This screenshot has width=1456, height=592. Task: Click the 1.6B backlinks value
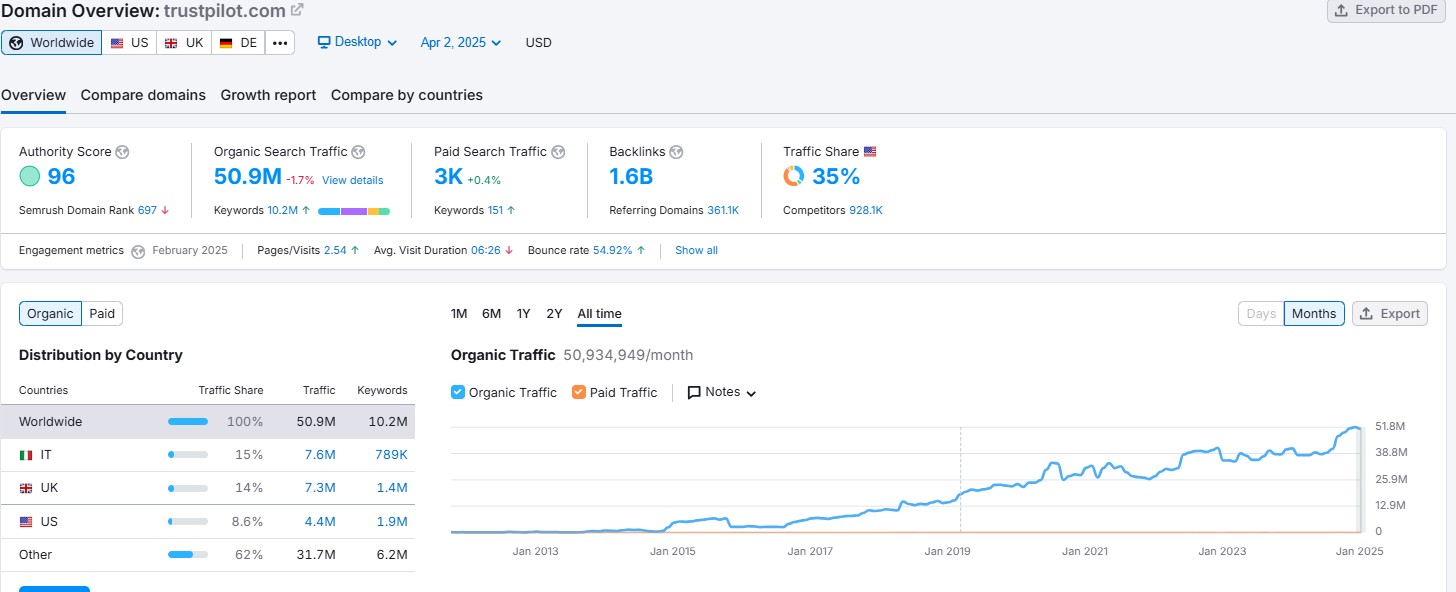[631, 177]
